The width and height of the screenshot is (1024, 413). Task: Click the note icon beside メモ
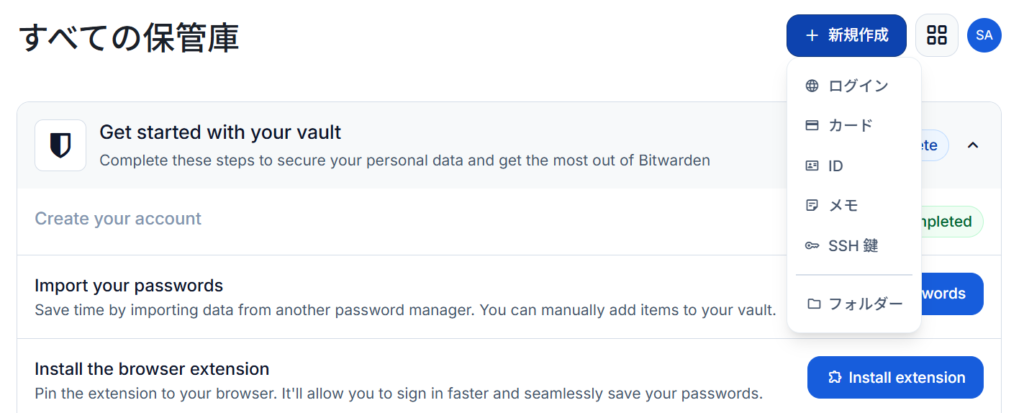pyautogui.click(x=812, y=206)
